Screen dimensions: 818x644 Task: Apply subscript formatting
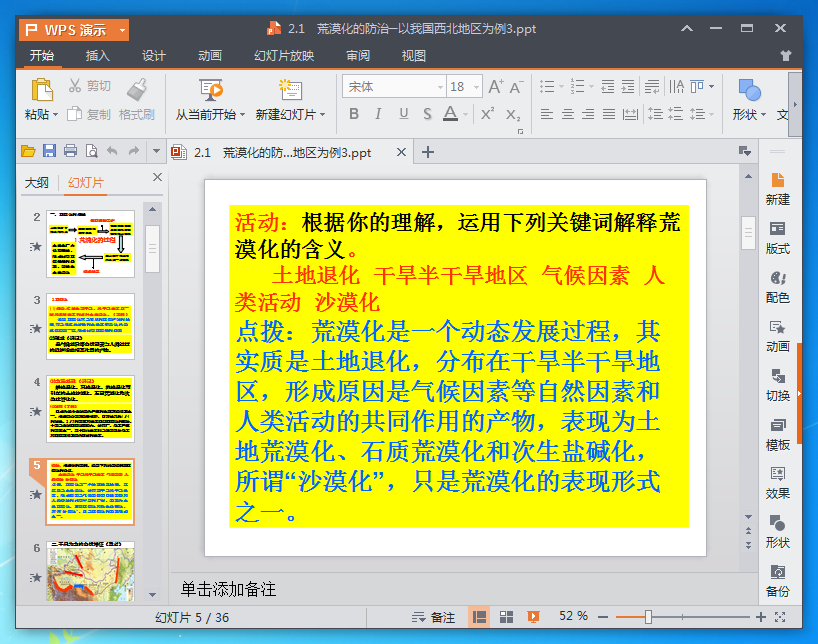[x=513, y=114]
